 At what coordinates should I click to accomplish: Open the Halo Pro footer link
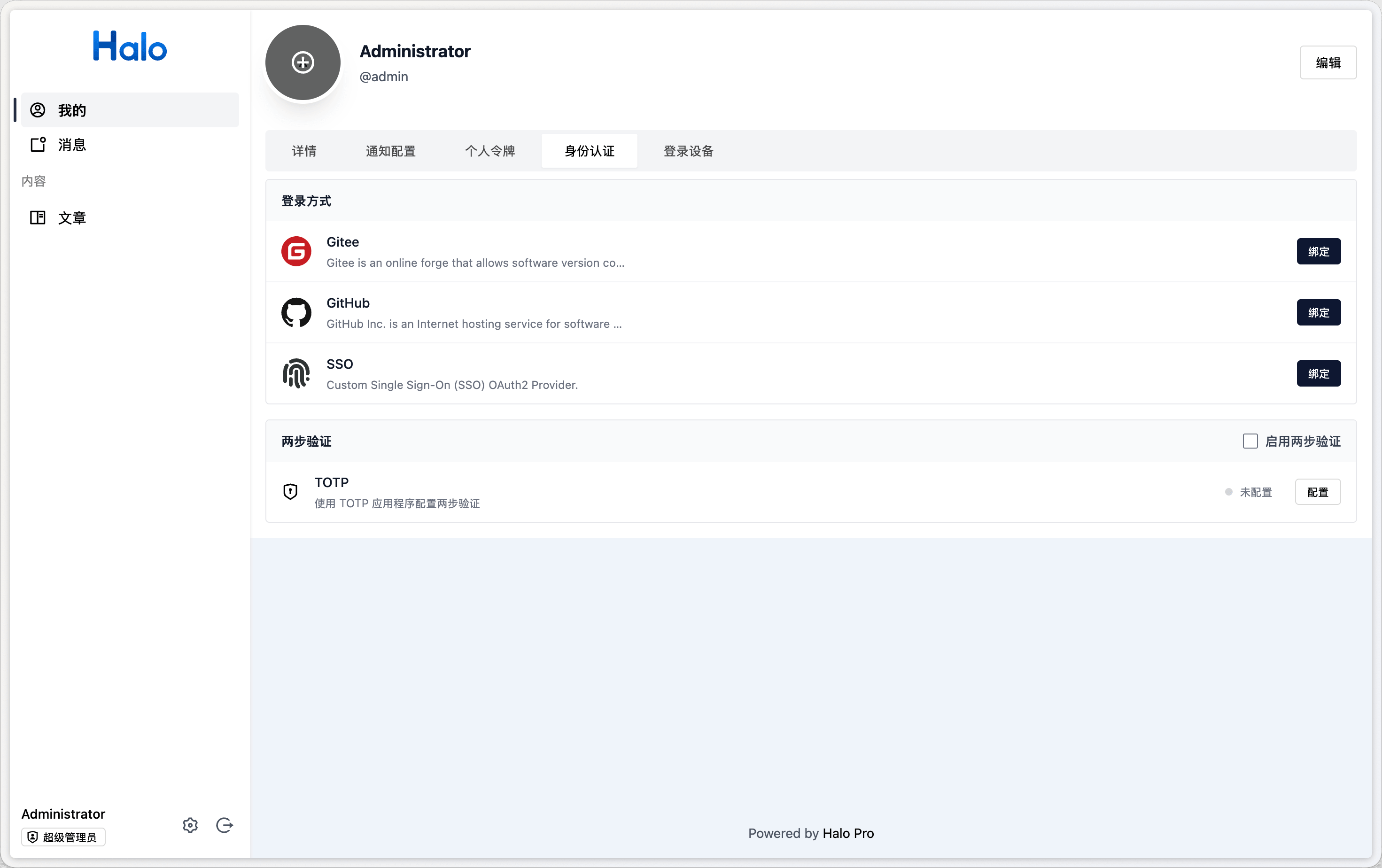coord(848,833)
